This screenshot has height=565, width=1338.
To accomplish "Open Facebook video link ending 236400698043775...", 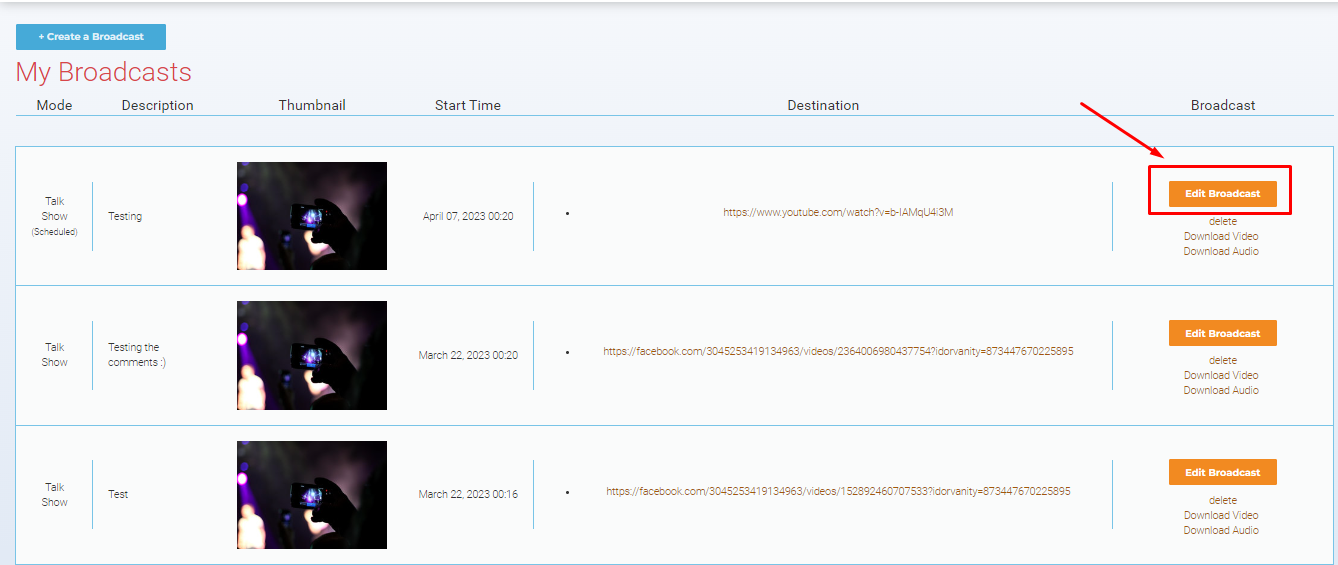I will click(x=838, y=351).
